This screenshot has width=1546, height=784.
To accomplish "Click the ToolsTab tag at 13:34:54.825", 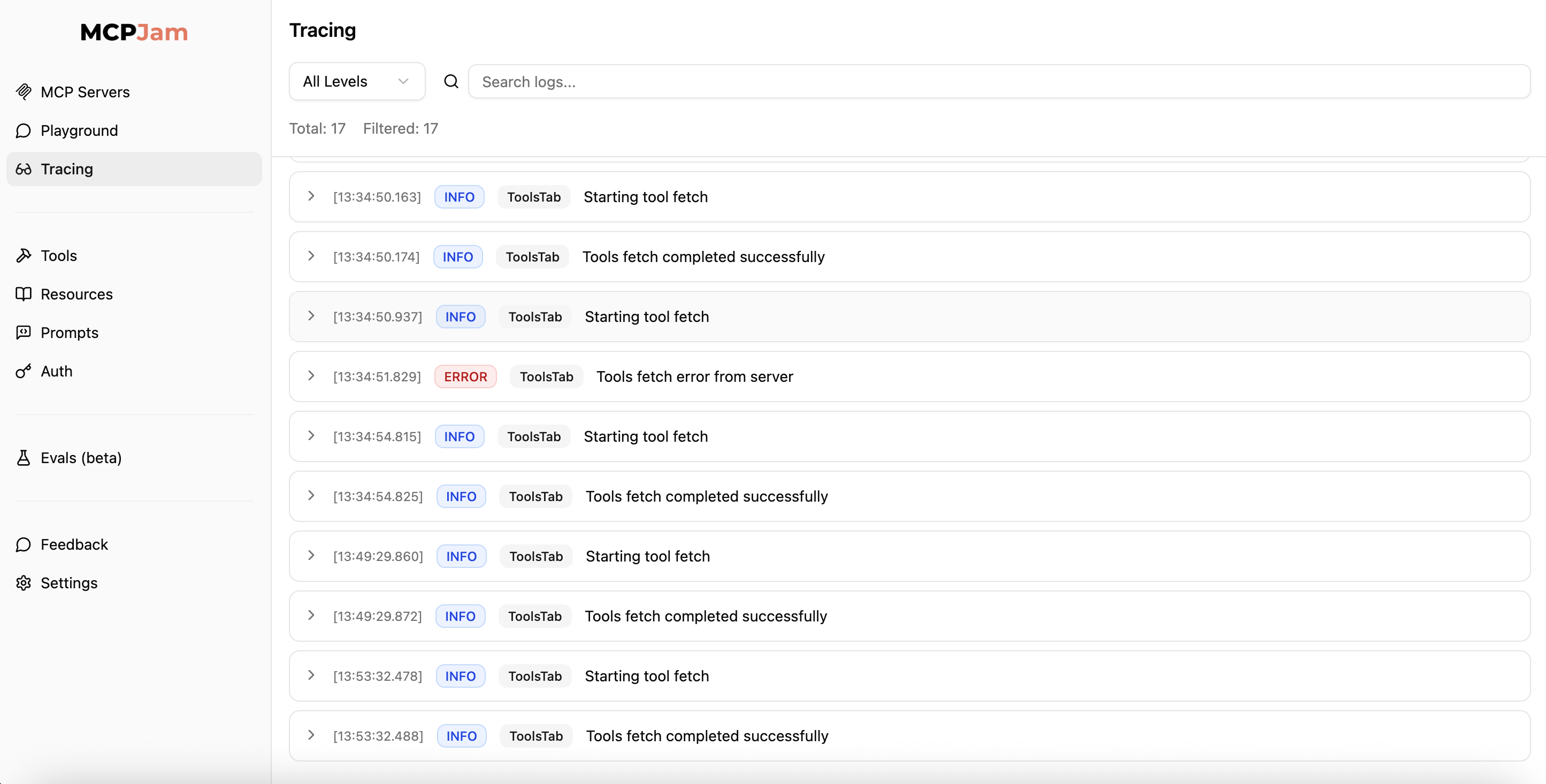I will (535, 497).
